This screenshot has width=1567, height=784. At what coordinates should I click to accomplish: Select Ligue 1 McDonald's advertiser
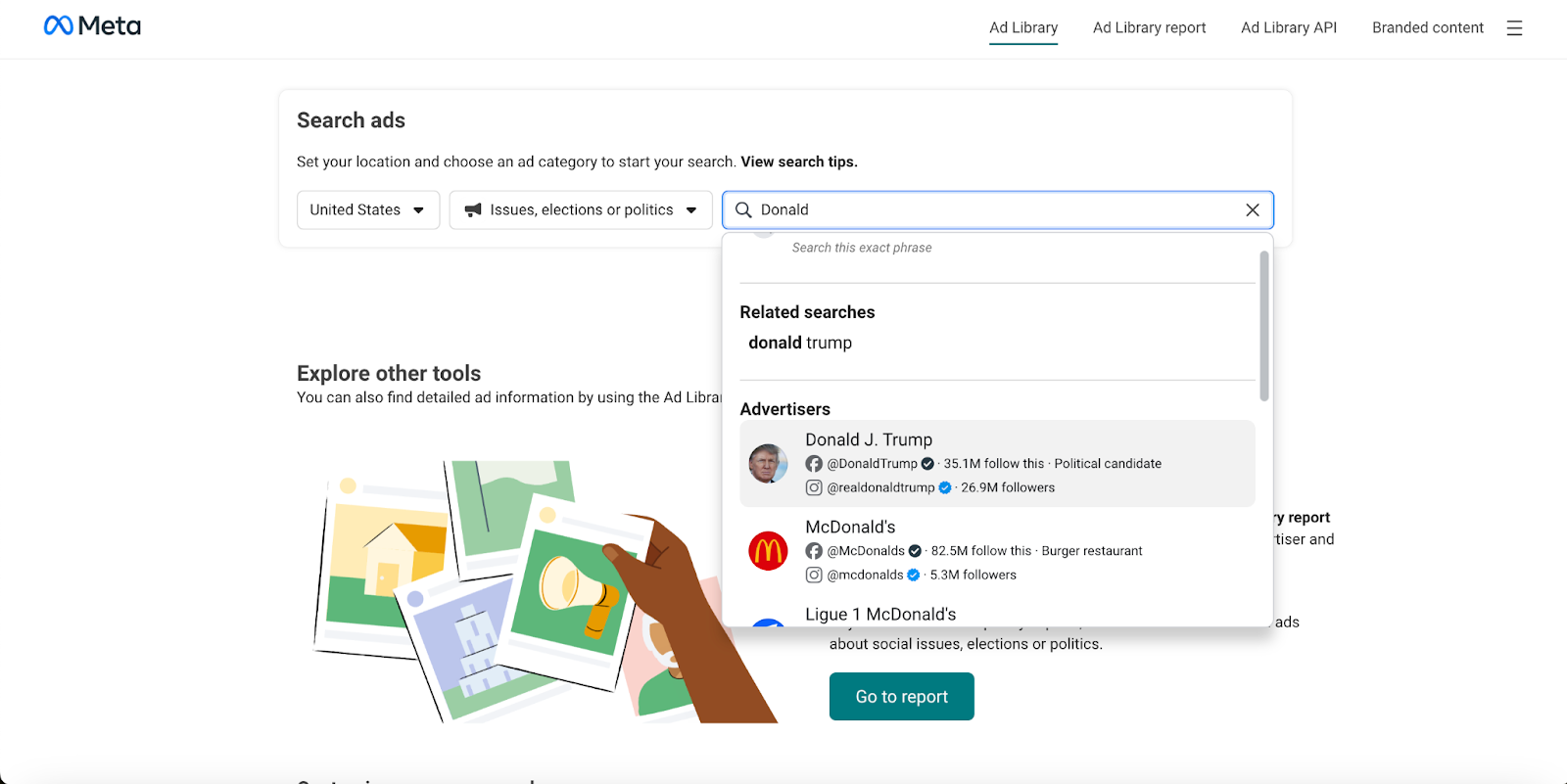[x=997, y=614]
